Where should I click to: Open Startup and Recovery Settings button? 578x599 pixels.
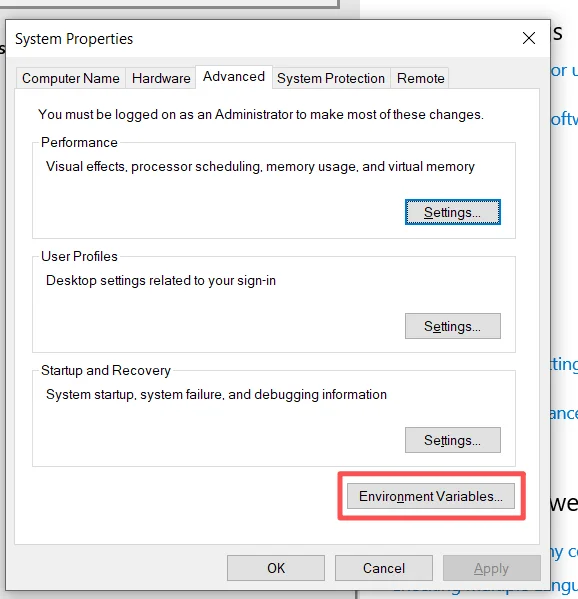pyautogui.click(x=453, y=440)
